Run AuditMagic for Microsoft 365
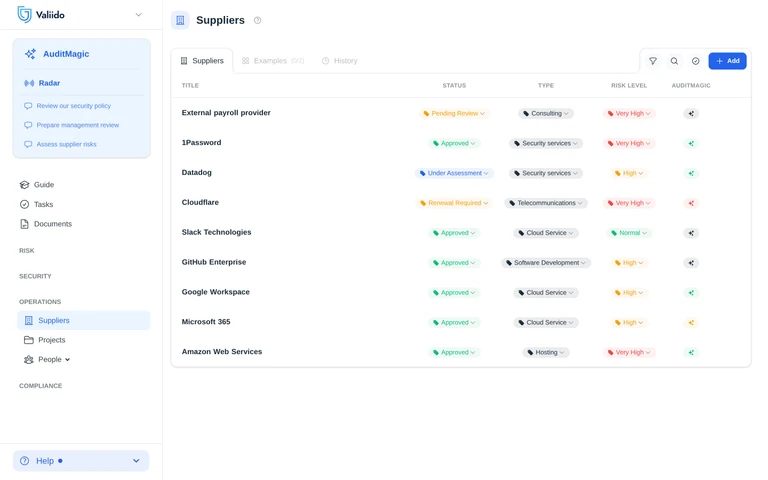Viewport: 768px width, 480px height. [x=691, y=323]
